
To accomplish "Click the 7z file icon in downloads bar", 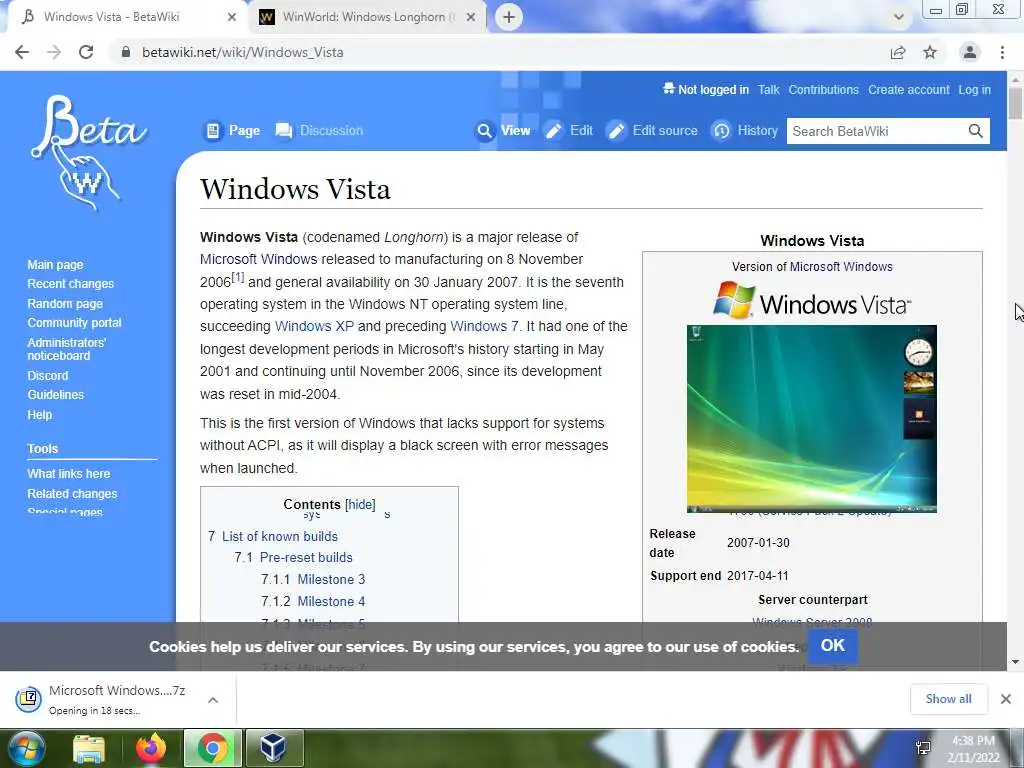I will point(28,699).
